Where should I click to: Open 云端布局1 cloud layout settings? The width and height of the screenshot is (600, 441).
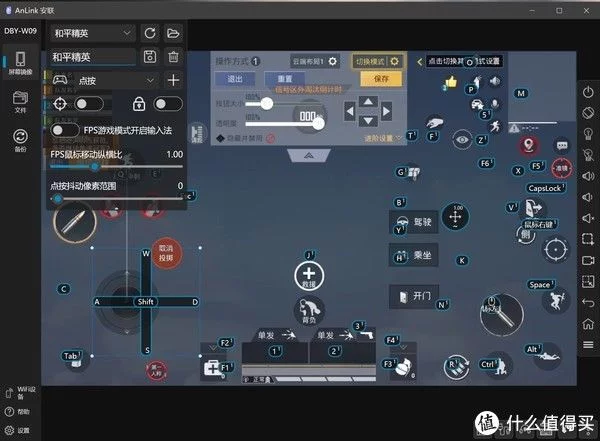pyautogui.click(x=315, y=61)
